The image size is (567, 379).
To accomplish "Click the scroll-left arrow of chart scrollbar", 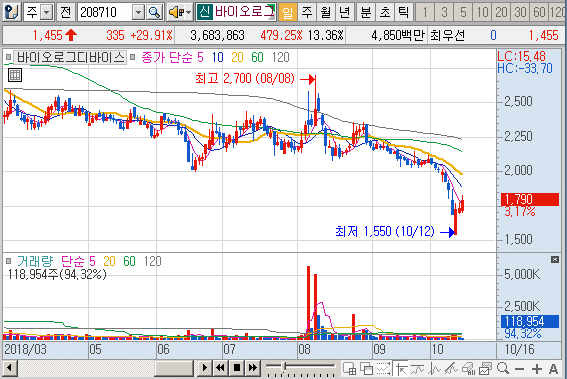I will tap(9, 369).
